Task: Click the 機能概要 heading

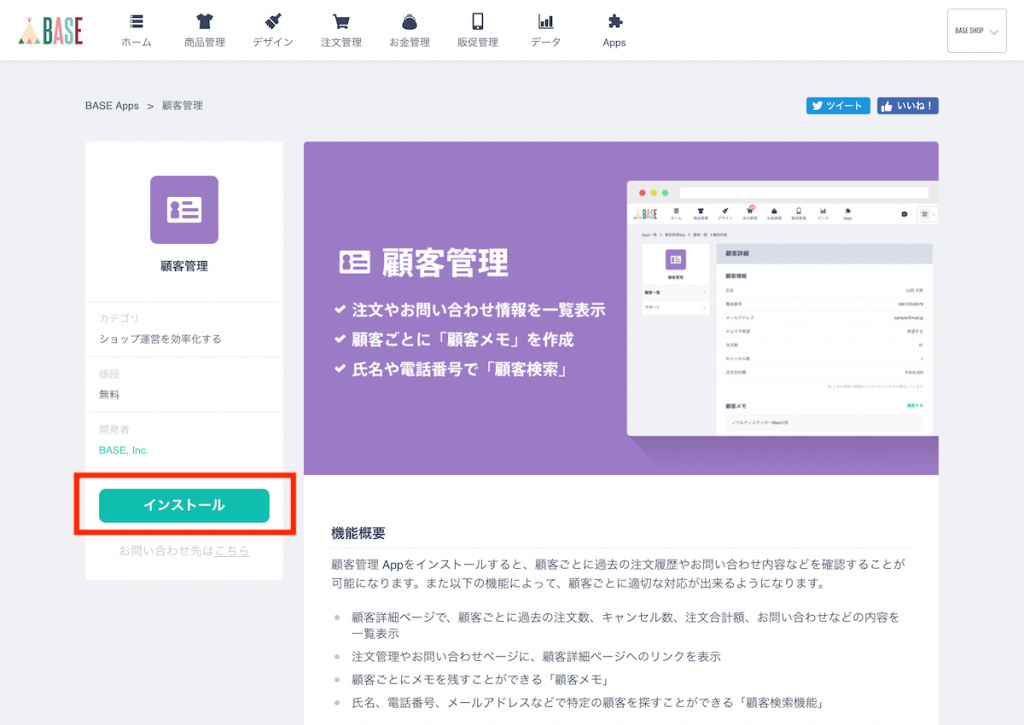Action: pyautogui.click(x=358, y=533)
